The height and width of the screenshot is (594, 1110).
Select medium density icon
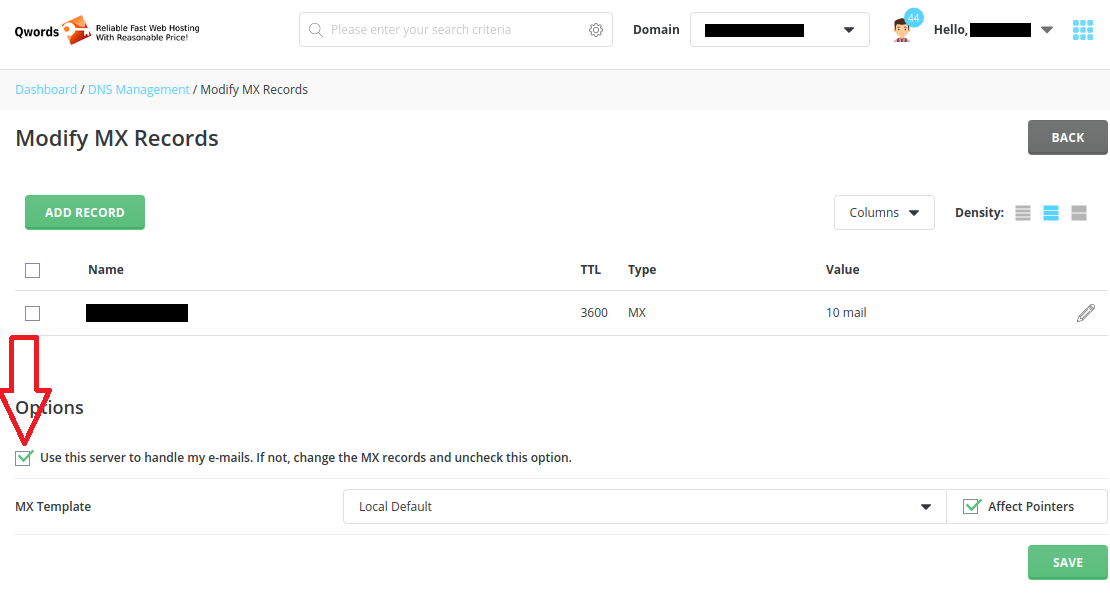tap(1051, 213)
